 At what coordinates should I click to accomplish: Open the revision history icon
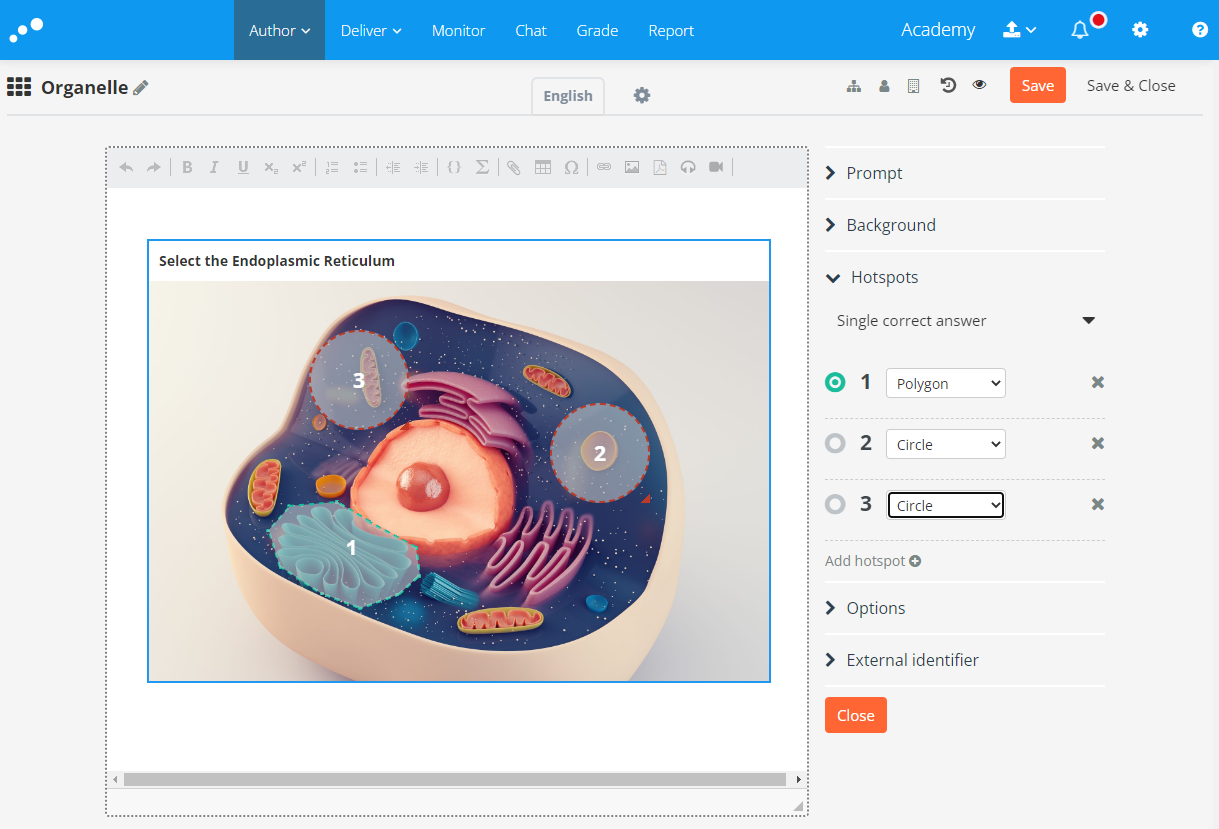coord(948,86)
